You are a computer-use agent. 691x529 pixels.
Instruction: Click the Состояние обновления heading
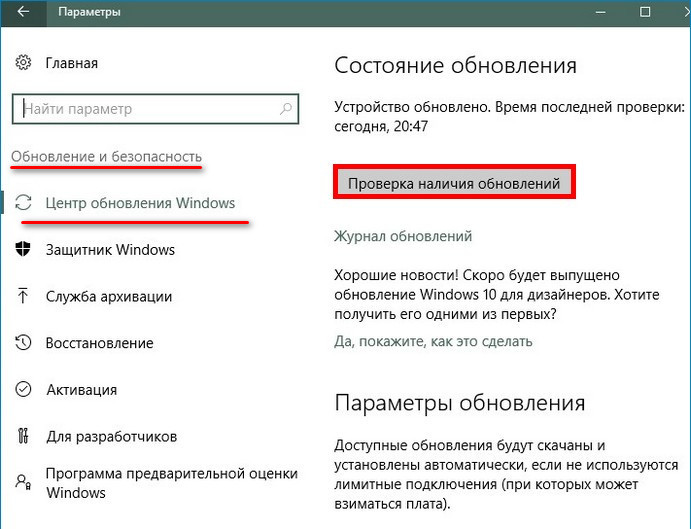(455, 66)
